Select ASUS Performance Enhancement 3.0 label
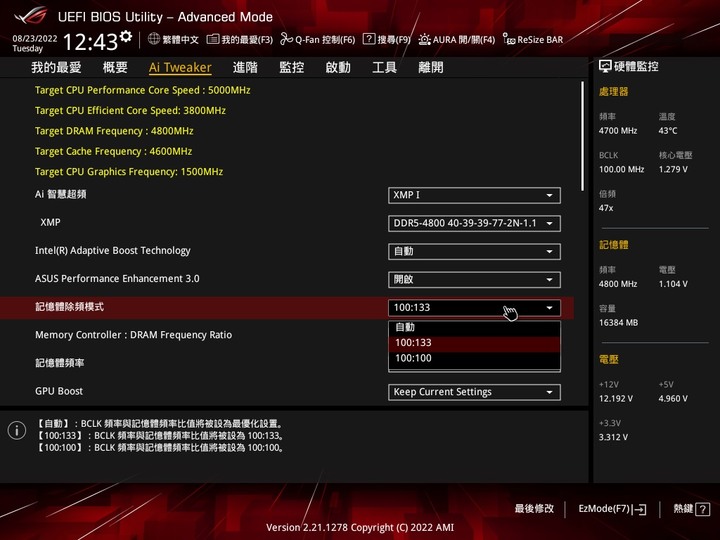This screenshot has height=540, width=720. [x=117, y=279]
